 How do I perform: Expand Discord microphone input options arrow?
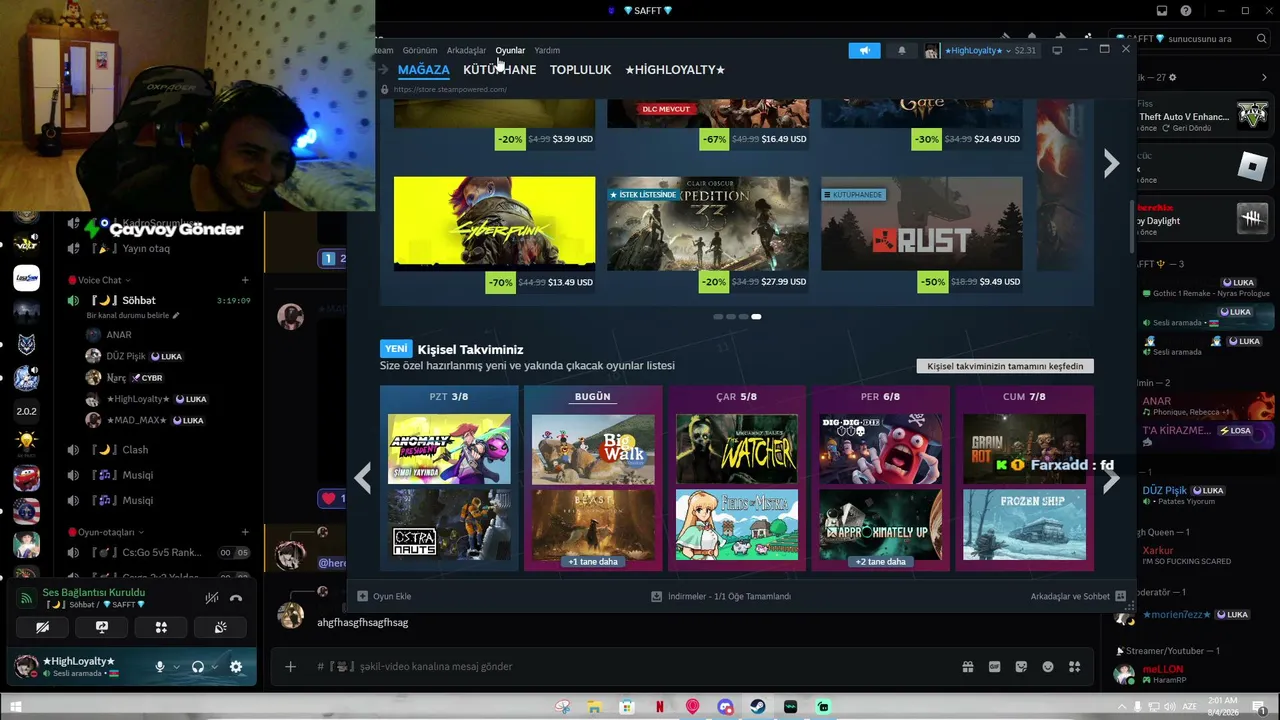click(176, 666)
